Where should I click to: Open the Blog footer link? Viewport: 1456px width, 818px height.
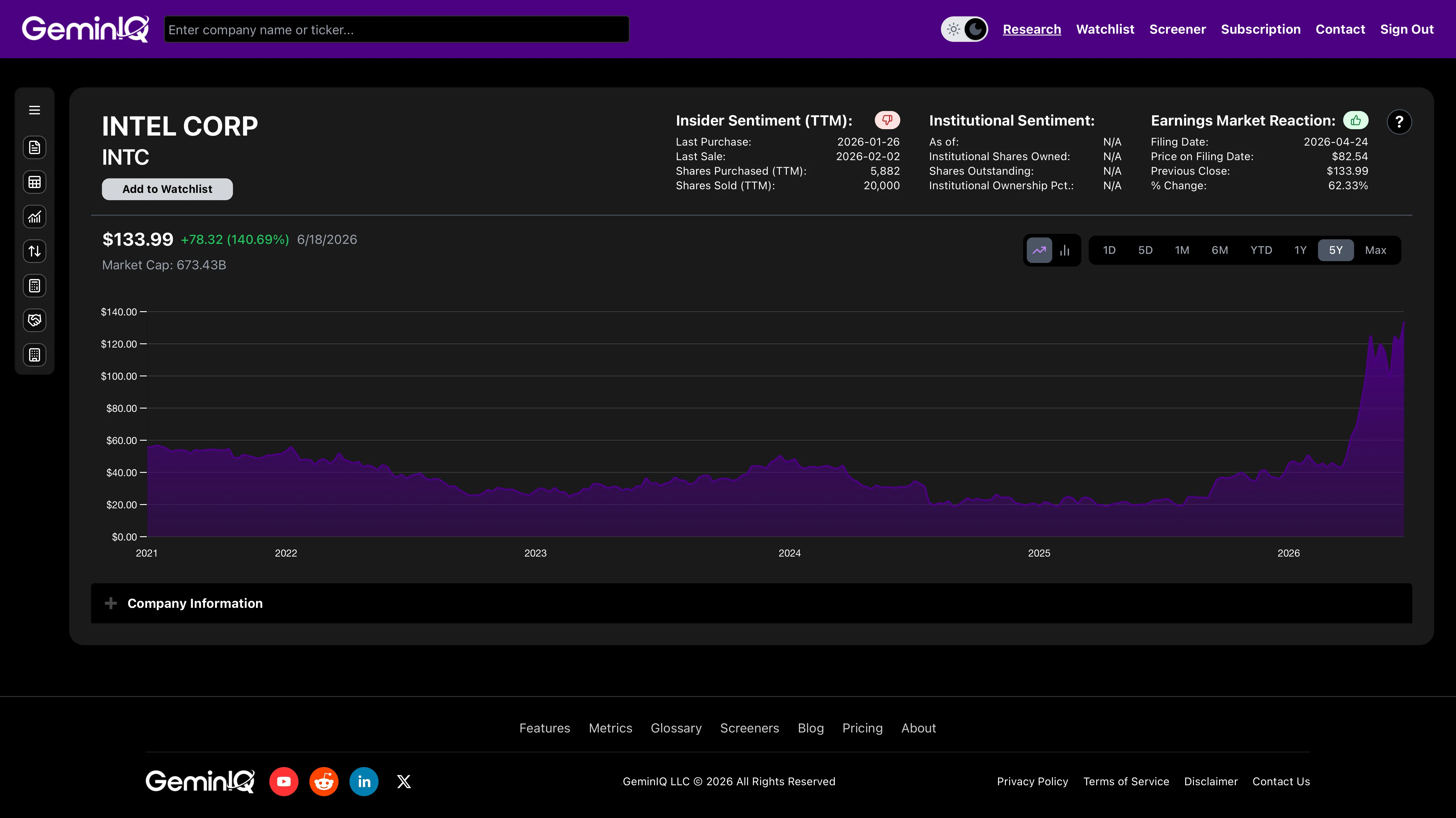click(811, 728)
